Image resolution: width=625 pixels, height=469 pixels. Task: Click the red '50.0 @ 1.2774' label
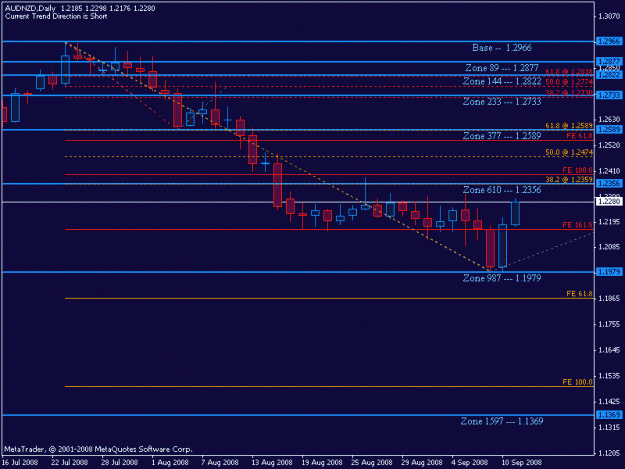569,82
